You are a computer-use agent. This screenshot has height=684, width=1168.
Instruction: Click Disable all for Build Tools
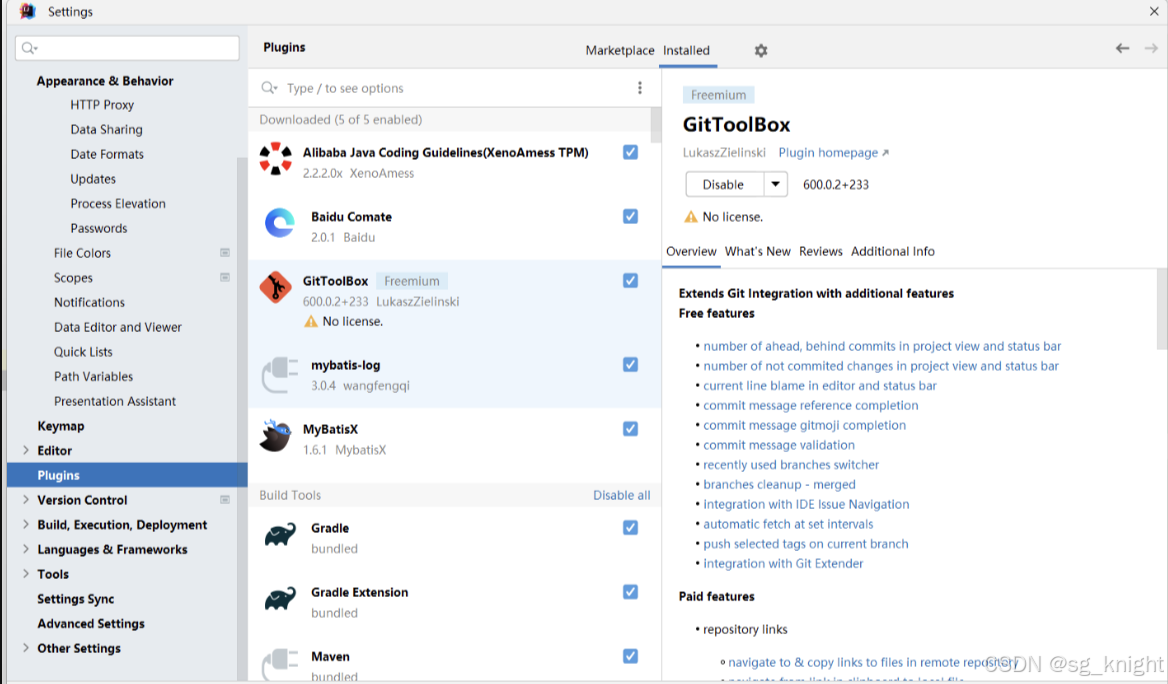(x=621, y=495)
